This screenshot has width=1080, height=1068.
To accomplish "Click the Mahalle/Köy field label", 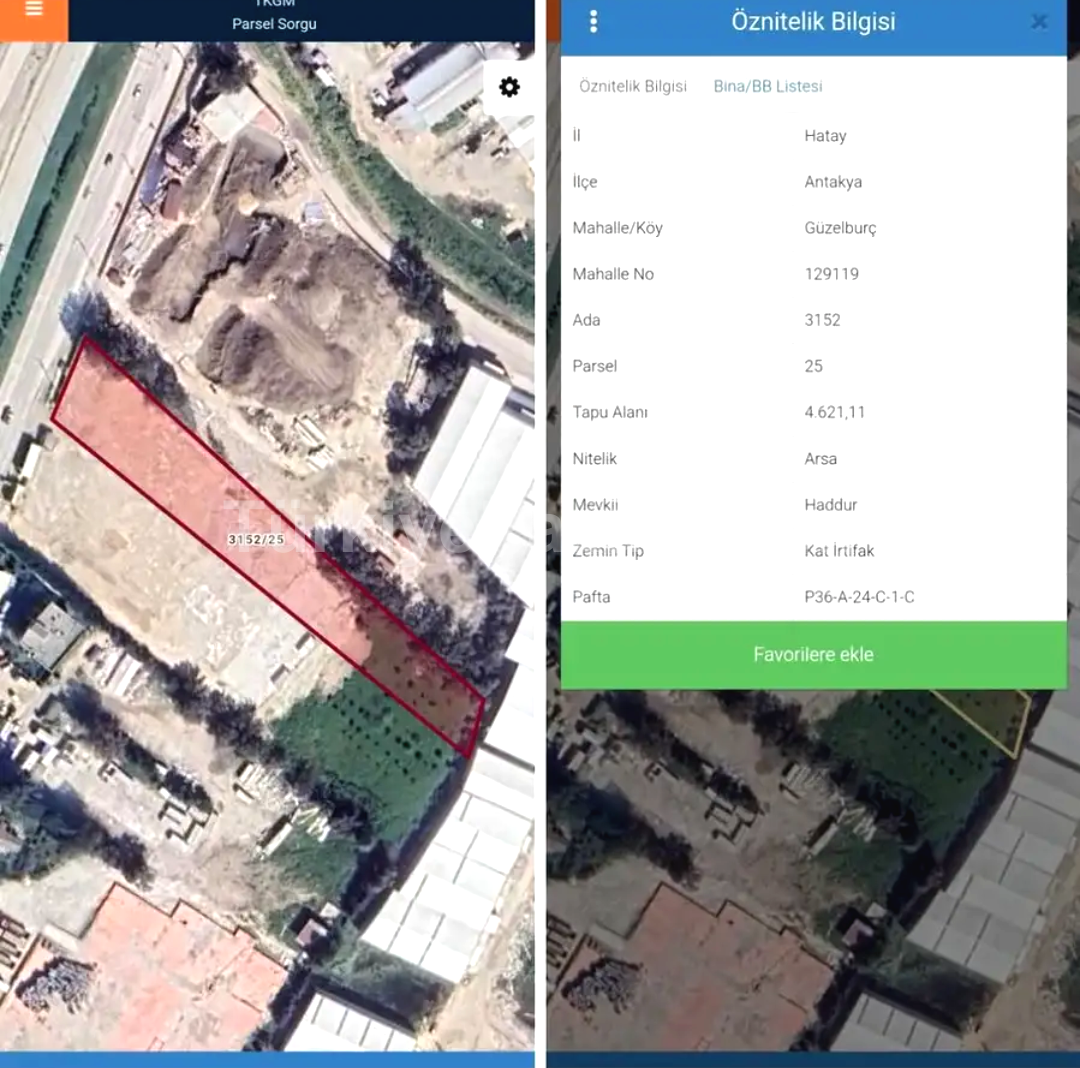I will (617, 228).
